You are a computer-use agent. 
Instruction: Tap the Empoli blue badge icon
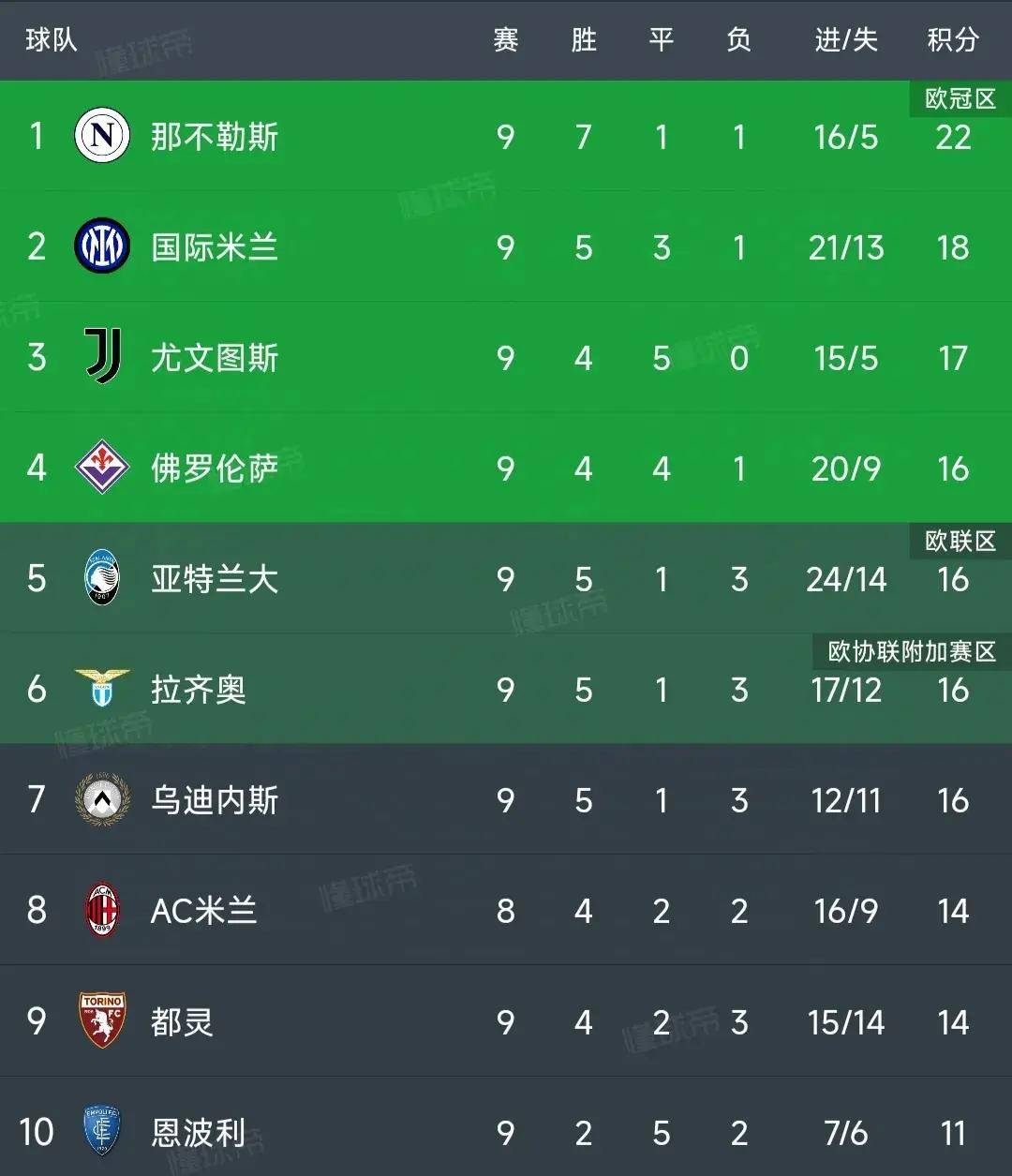(102, 1131)
